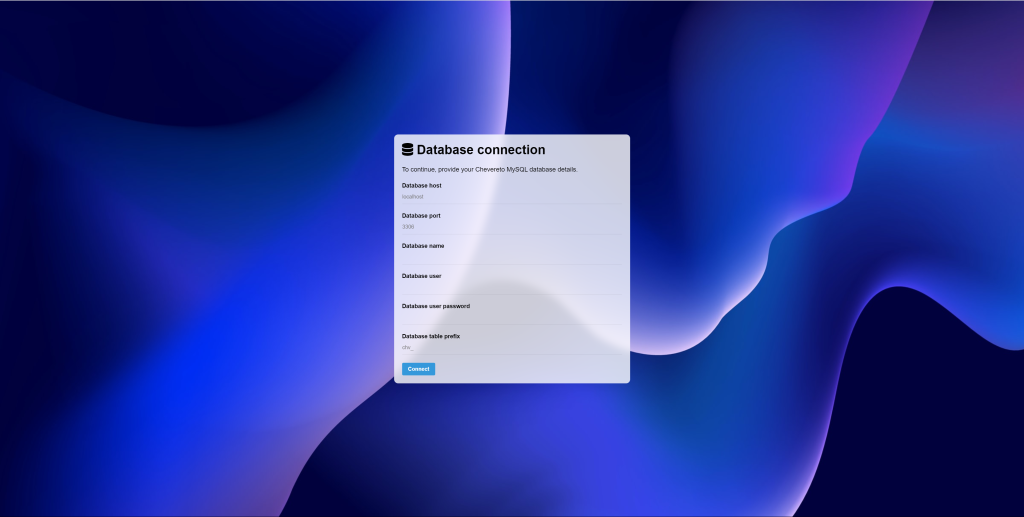Click the database stack icon
This screenshot has height=517, width=1024.
coord(407,150)
